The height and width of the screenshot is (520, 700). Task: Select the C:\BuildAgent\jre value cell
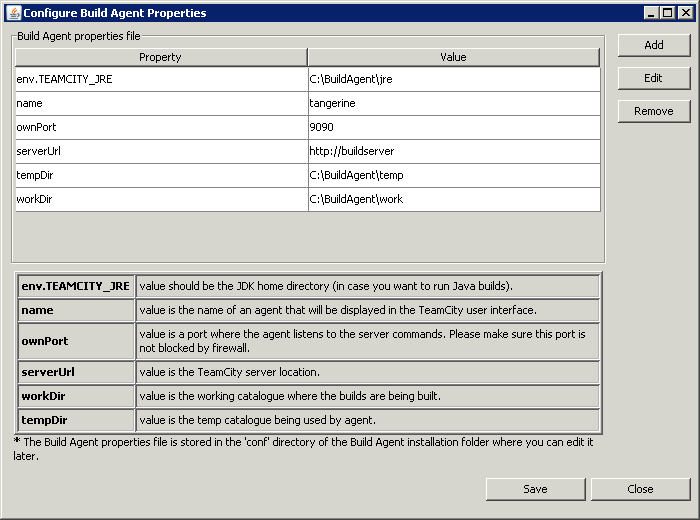click(454, 79)
